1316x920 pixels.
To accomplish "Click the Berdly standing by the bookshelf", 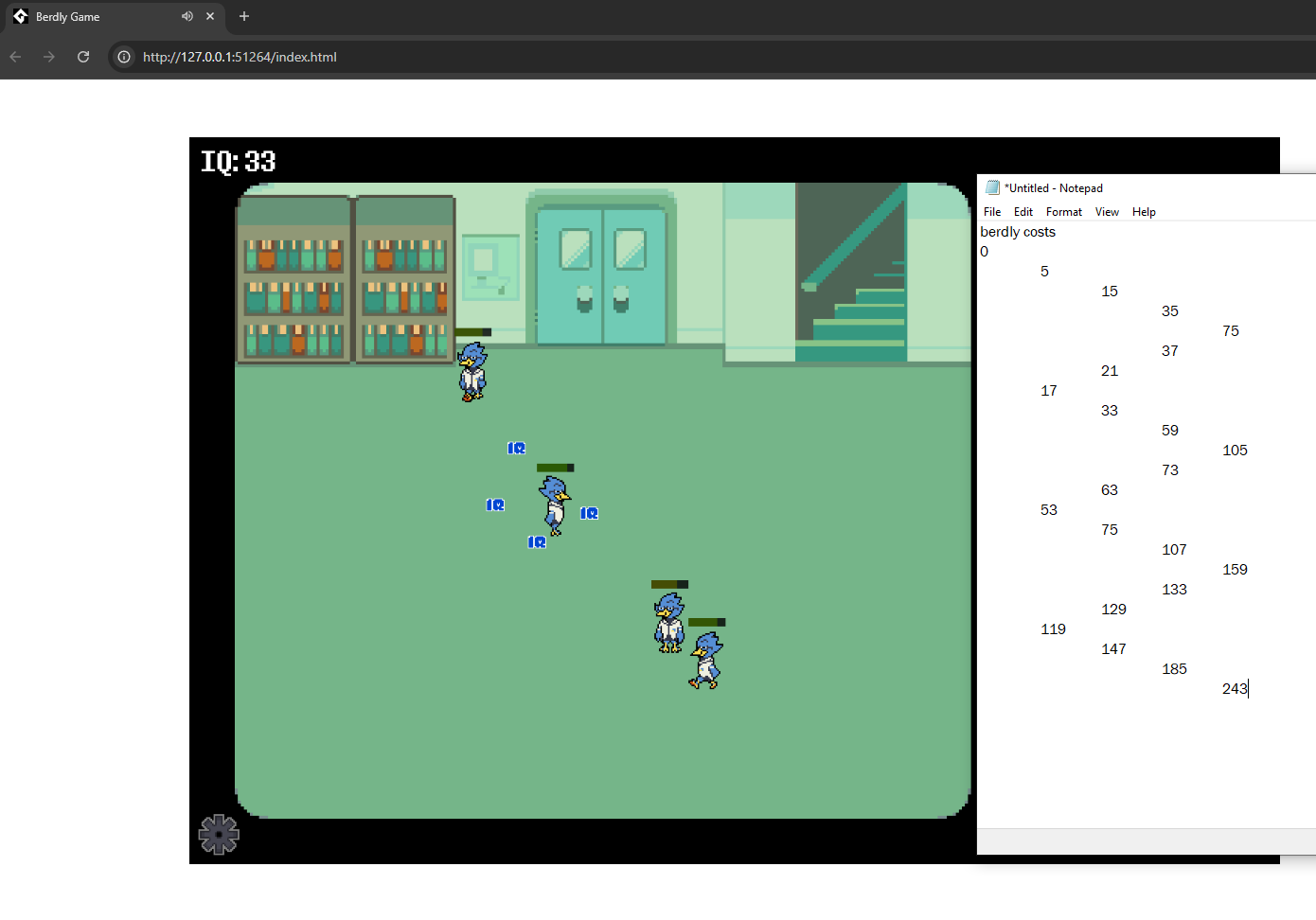I will click(471, 371).
